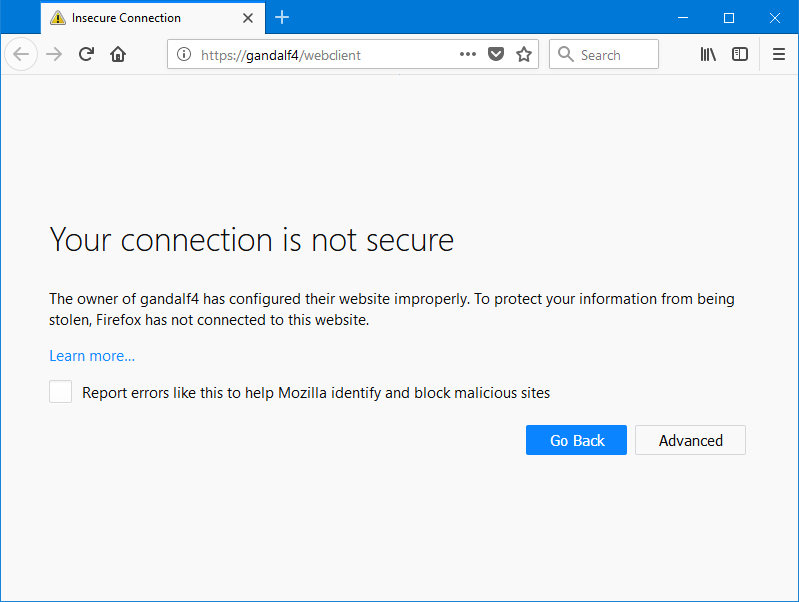Close the Insecure Connection tab
The height and width of the screenshot is (602, 799).
pyautogui.click(x=248, y=18)
